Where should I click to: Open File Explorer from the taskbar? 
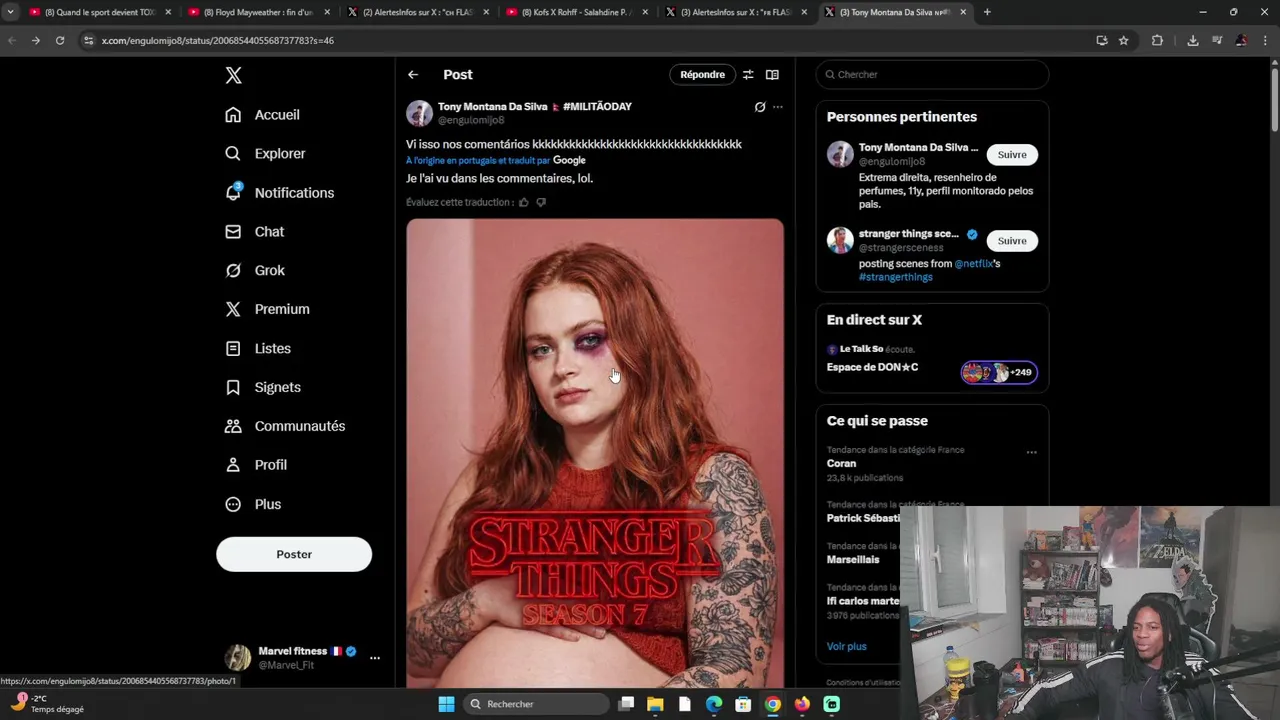(655, 704)
